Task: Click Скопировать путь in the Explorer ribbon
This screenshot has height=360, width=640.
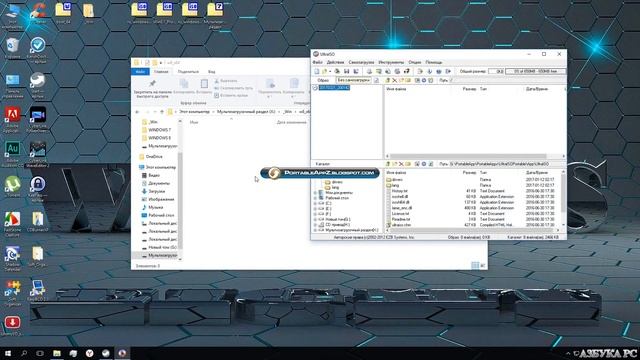Action: [x=233, y=88]
